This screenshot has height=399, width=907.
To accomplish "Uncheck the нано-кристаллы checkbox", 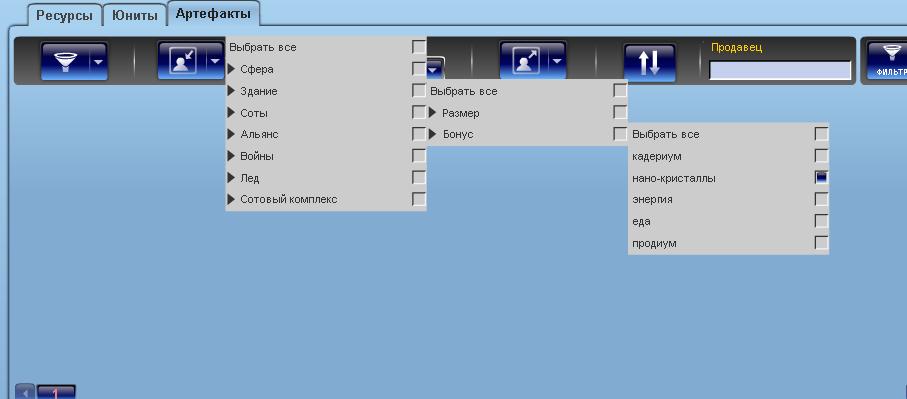I will 821,178.
